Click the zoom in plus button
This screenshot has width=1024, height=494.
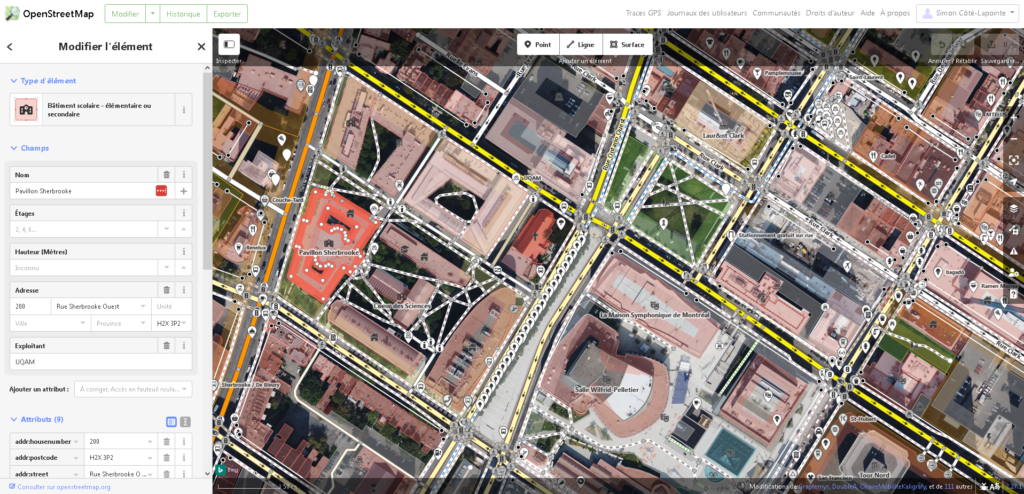1013,116
